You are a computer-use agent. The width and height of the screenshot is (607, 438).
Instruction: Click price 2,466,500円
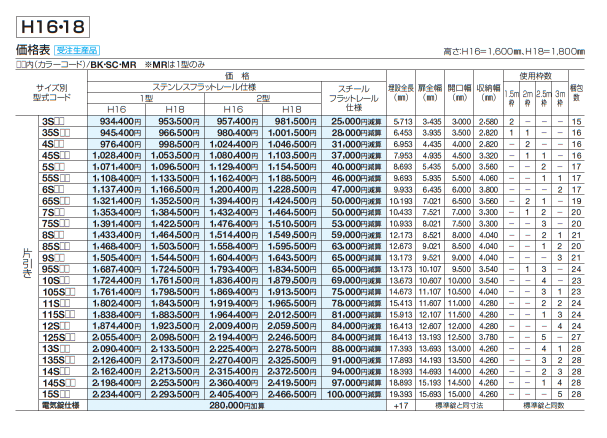point(292,394)
